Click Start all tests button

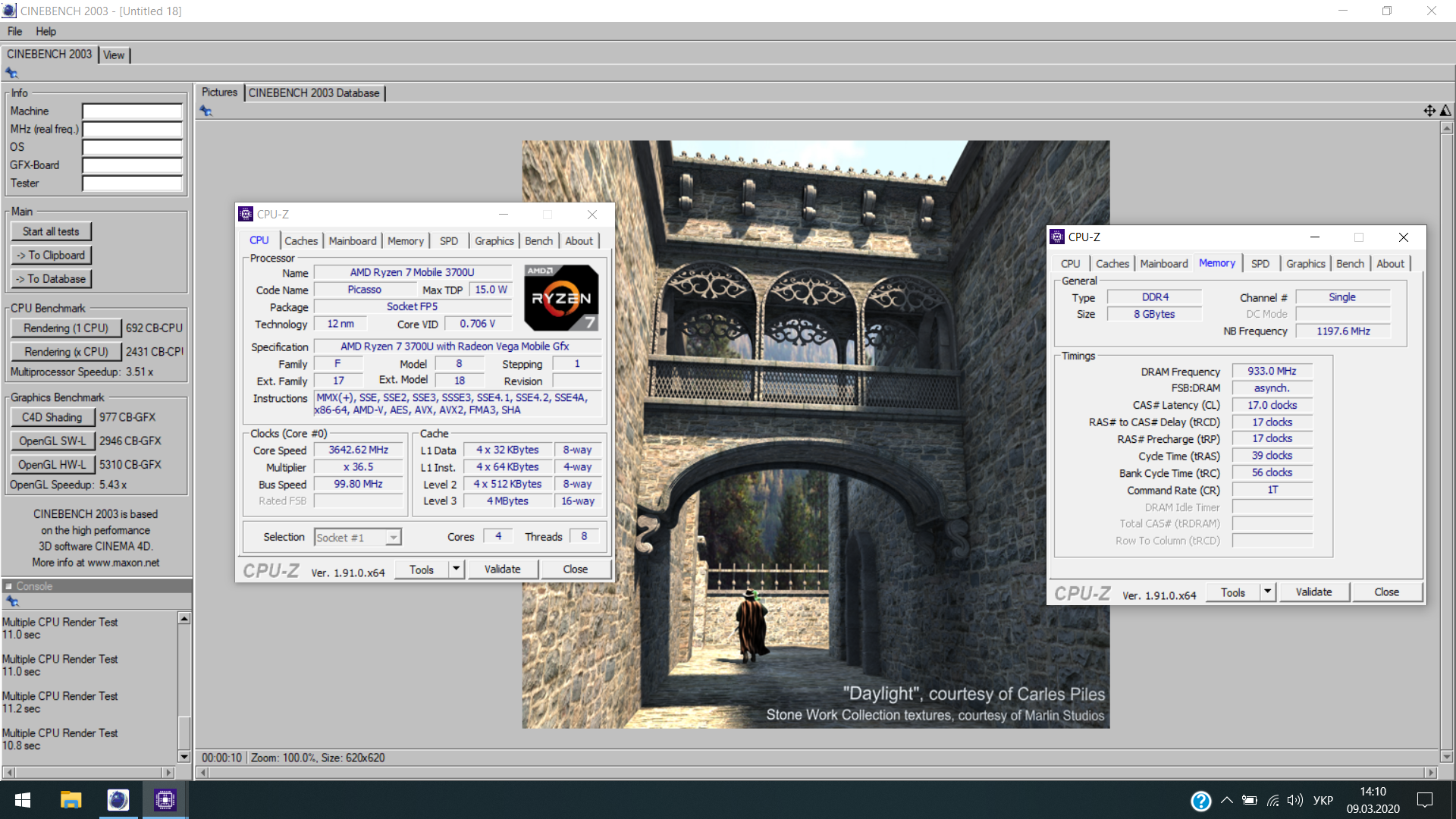(51, 231)
